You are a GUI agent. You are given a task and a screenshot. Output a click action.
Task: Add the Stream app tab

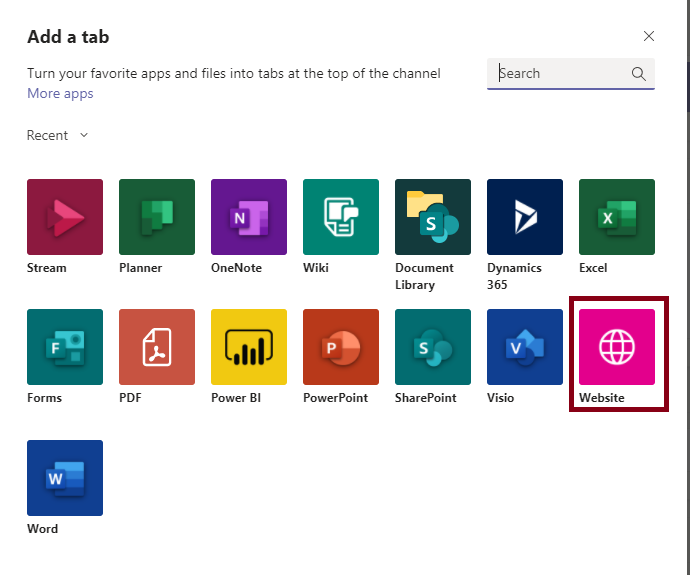(x=65, y=217)
